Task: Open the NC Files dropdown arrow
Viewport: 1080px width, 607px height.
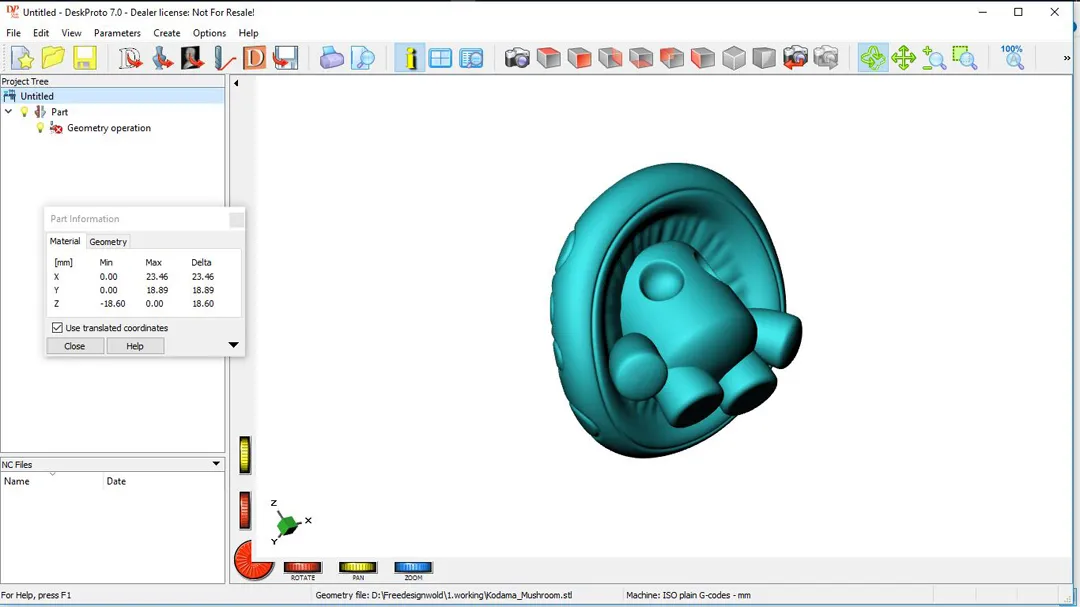Action: point(216,464)
